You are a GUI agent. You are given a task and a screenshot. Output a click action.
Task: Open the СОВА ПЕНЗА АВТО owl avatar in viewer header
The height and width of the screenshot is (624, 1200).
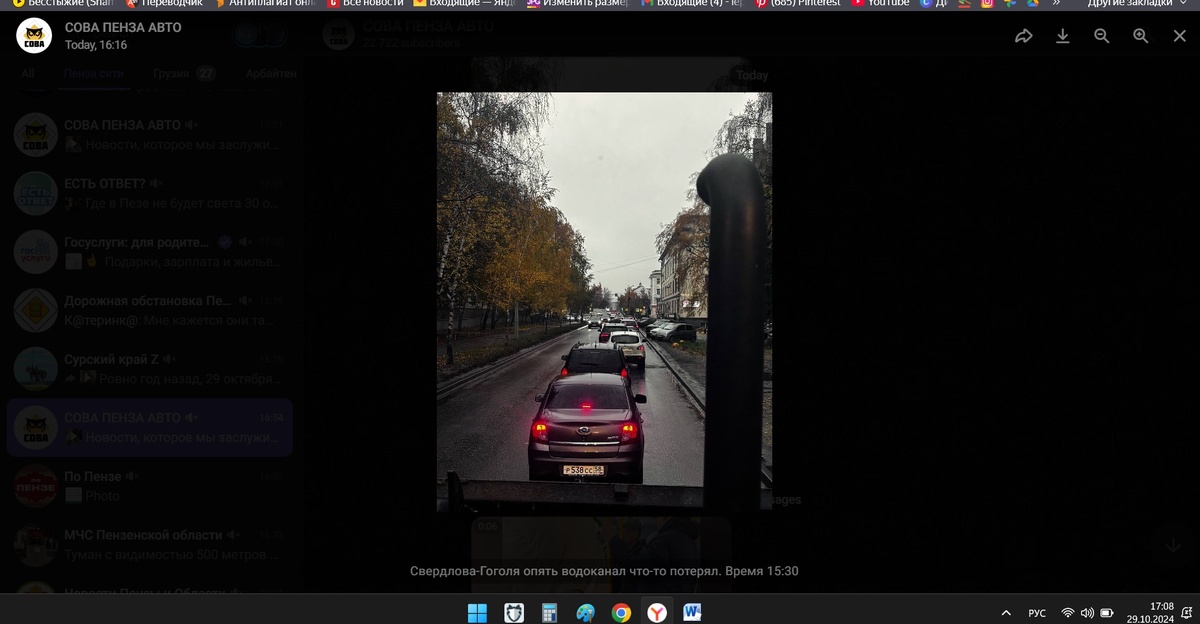point(34,36)
